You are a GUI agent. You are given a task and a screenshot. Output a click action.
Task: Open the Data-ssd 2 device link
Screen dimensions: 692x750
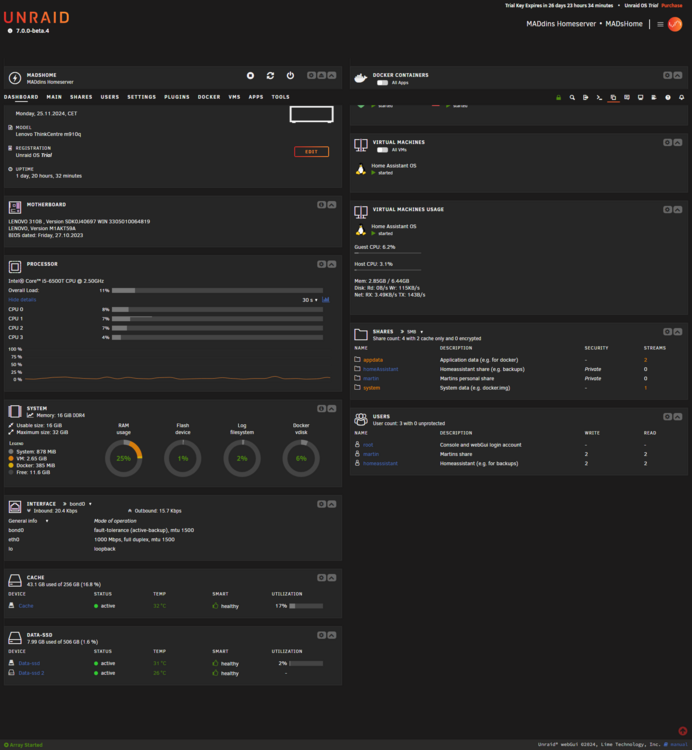[x=31, y=673]
